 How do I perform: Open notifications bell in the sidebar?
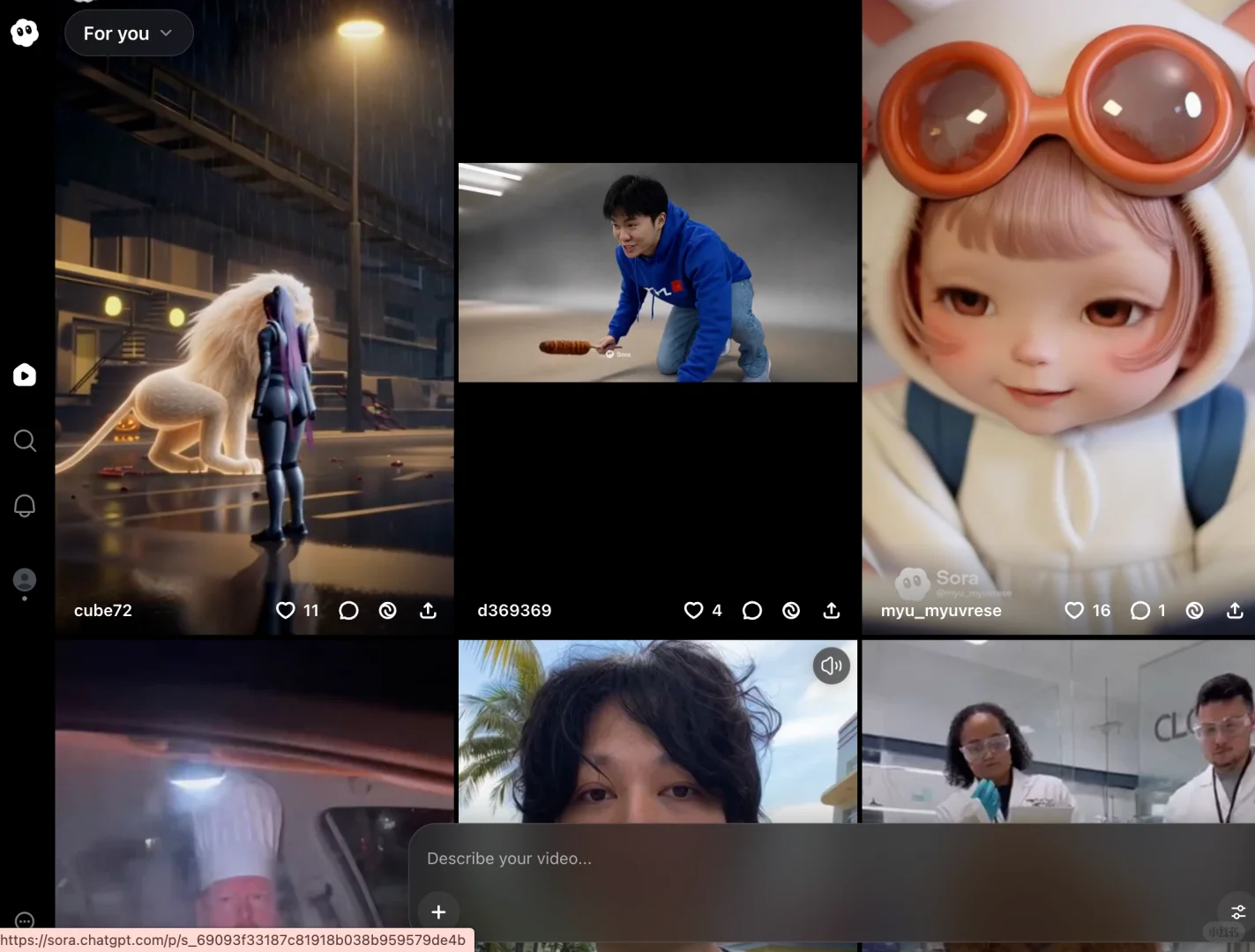25,505
